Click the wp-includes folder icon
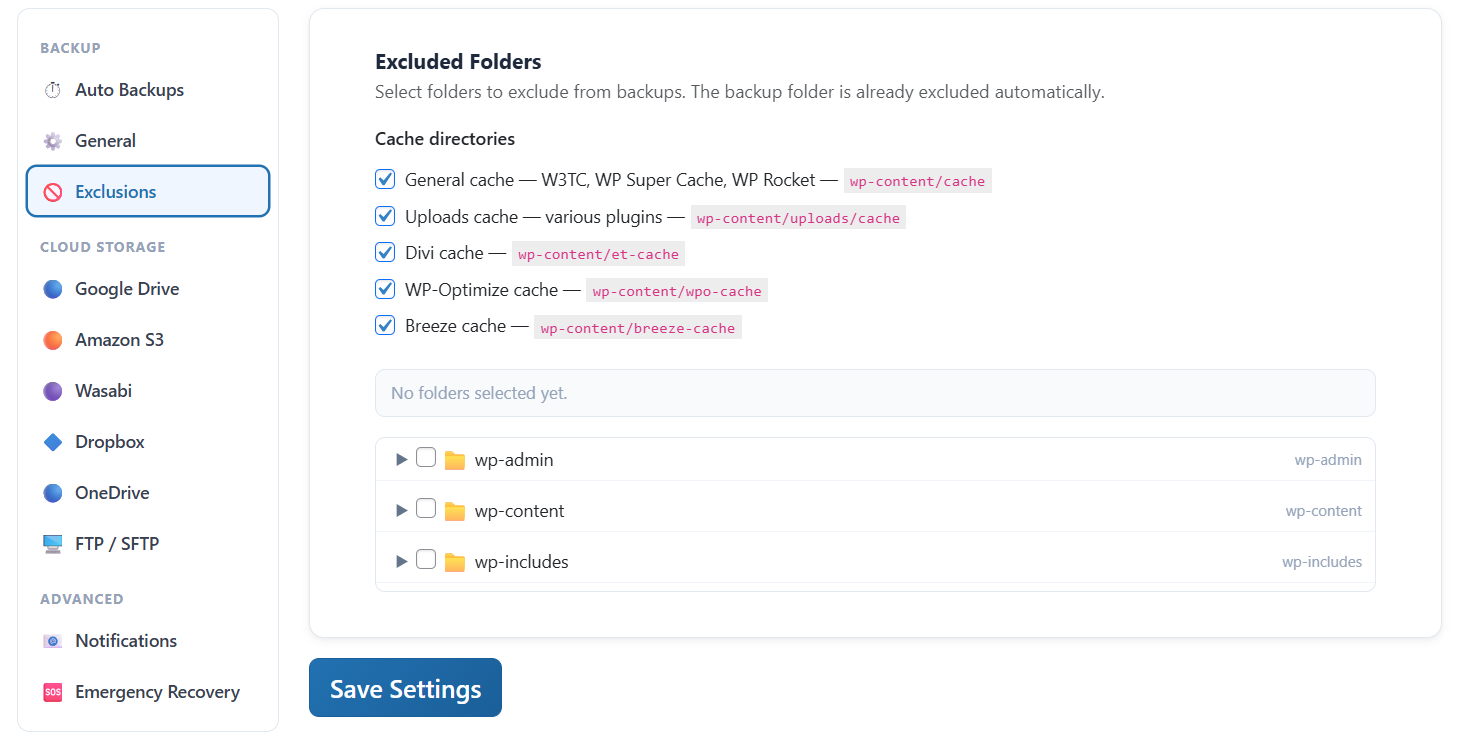 pyautogui.click(x=455, y=562)
